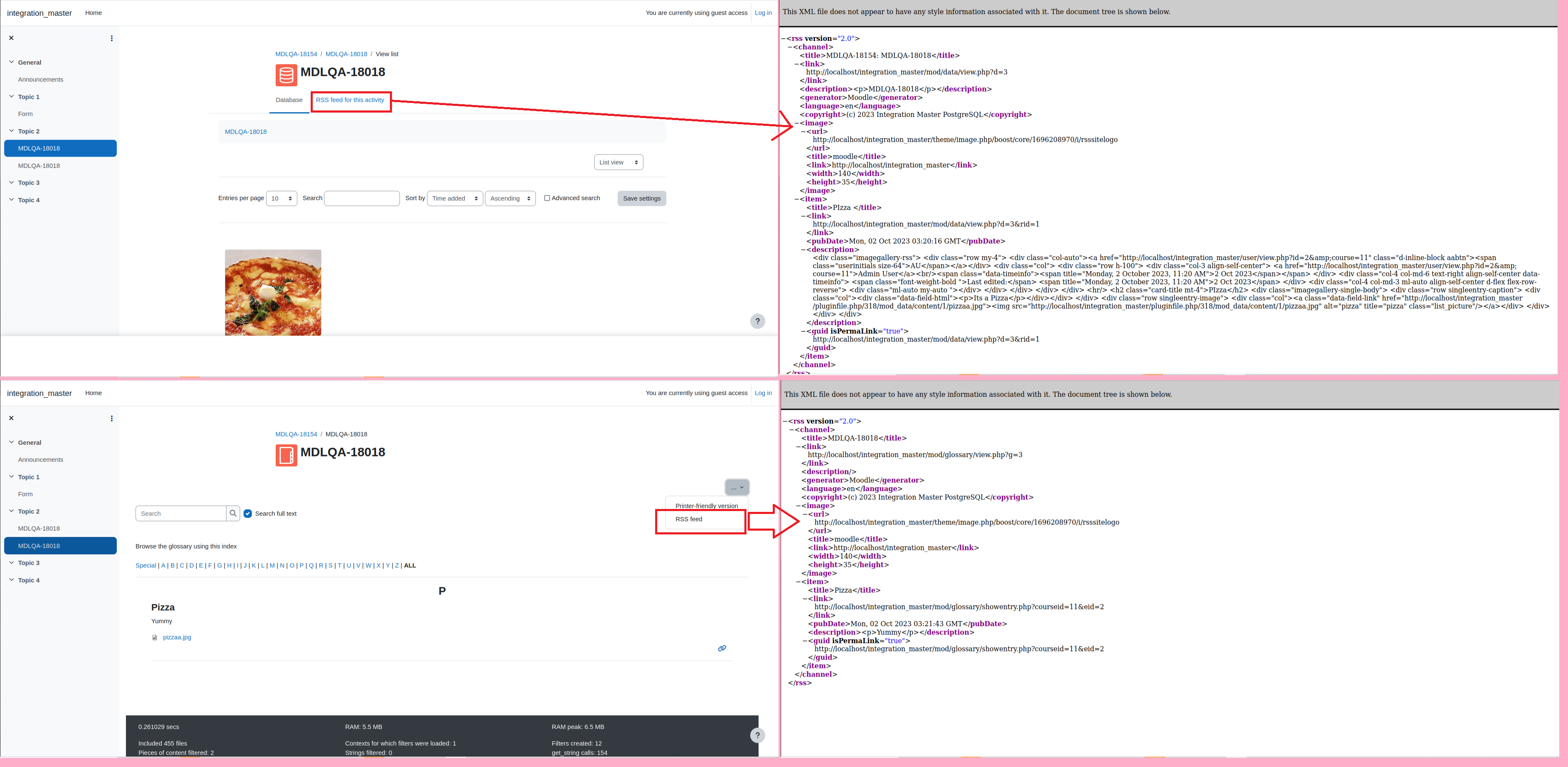The image size is (1568, 767).
Task: Click MDLQA-18018 link inside database content box
Action: (x=245, y=132)
